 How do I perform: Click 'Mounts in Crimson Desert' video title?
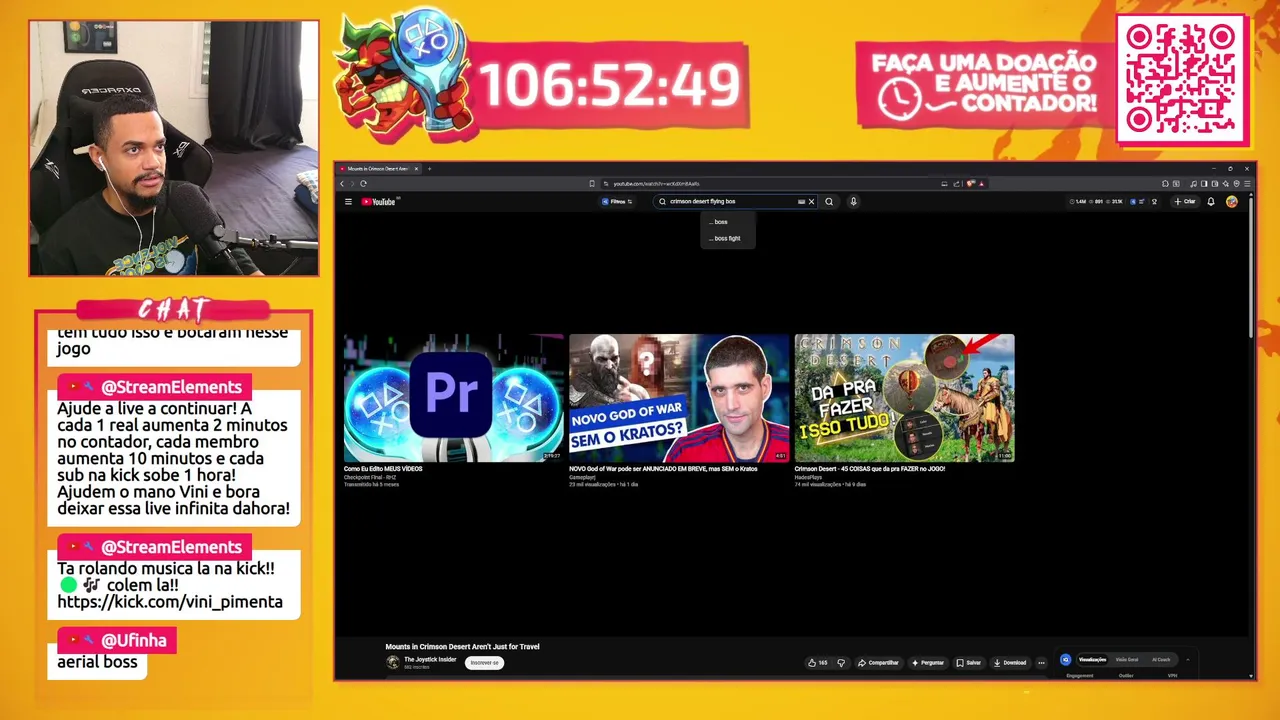tap(462, 647)
